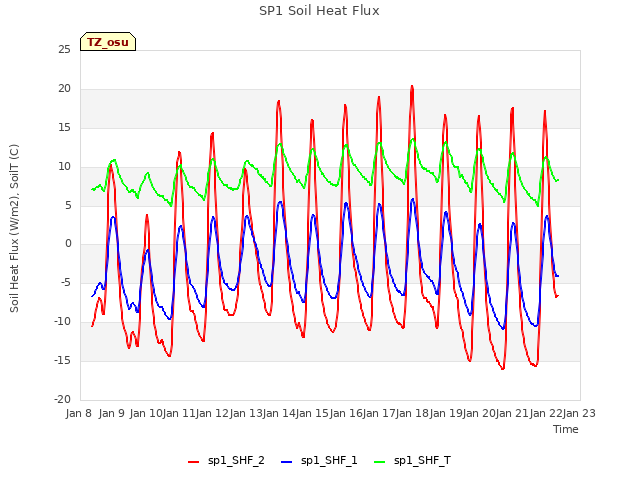Click the 'Jan 21' x-axis tick label
The height and width of the screenshot is (480, 640).
click(512, 413)
